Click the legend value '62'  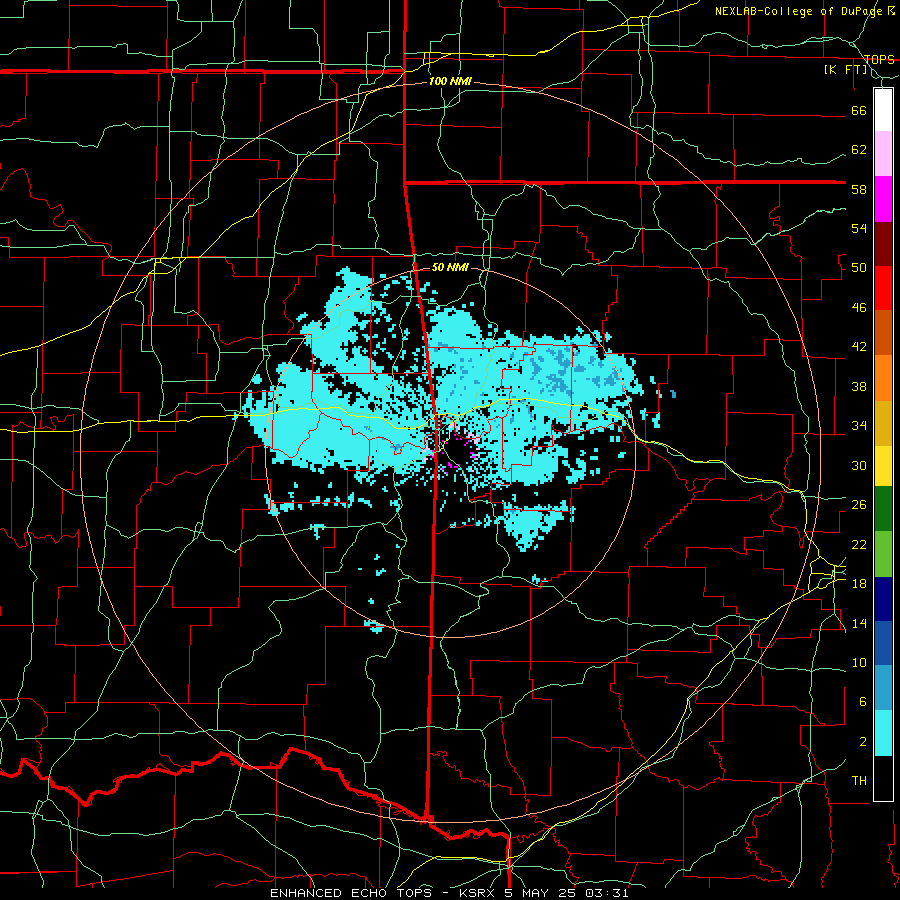pos(859,150)
